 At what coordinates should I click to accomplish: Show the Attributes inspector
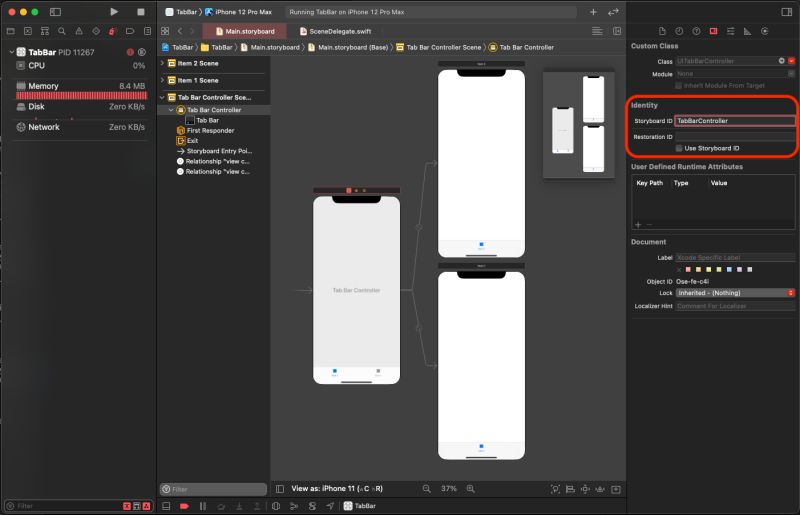pyautogui.click(x=731, y=31)
